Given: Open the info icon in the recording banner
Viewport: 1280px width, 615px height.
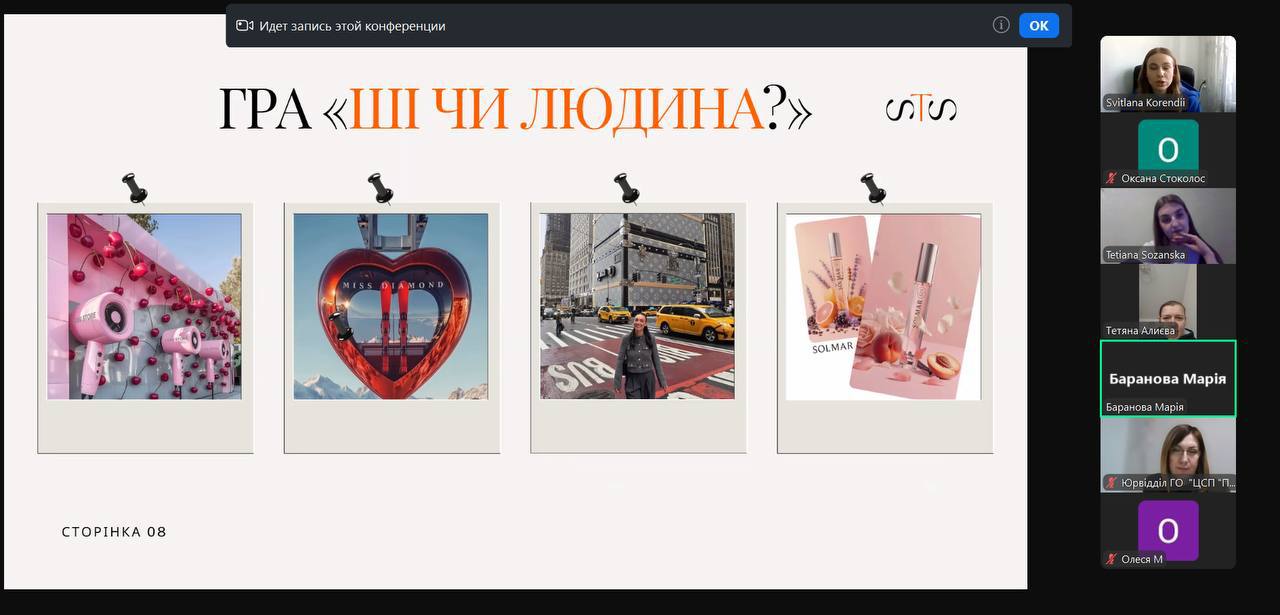Looking at the screenshot, I should pos(1001,25).
